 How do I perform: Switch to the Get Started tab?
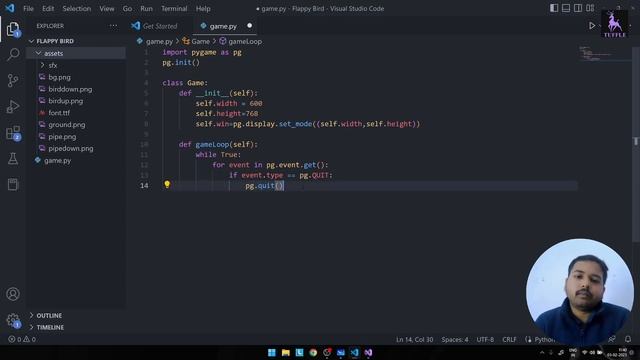160,26
